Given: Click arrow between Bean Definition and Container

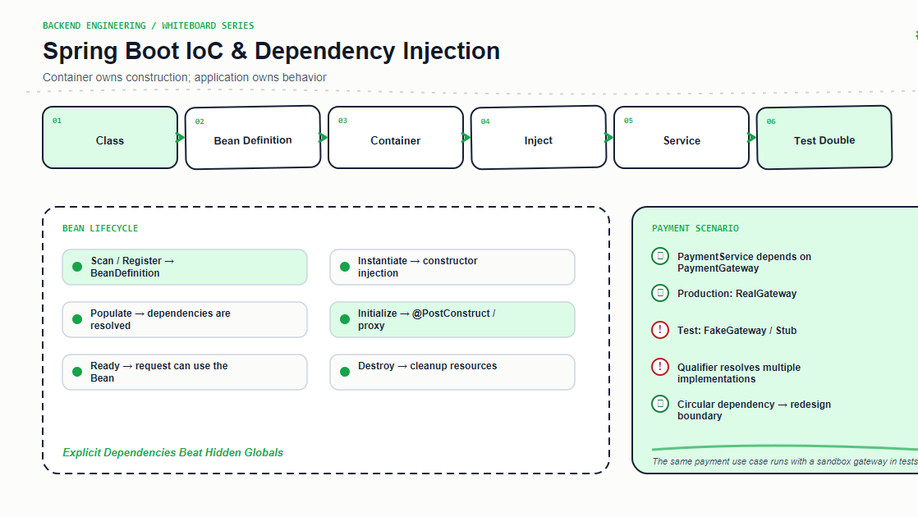Looking at the screenshot, I should [323, 138].
